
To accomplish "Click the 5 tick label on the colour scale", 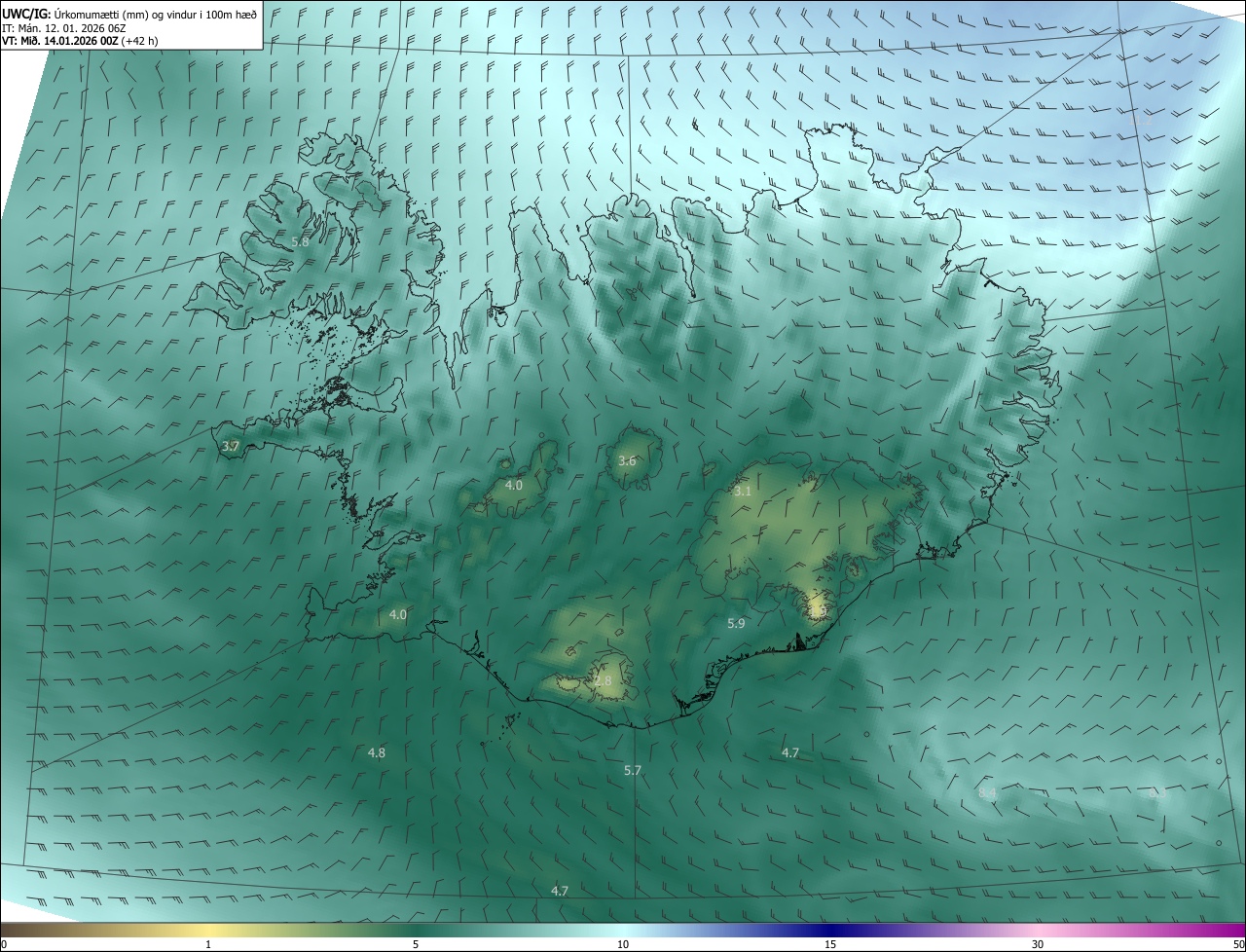I will click(416, 945).
